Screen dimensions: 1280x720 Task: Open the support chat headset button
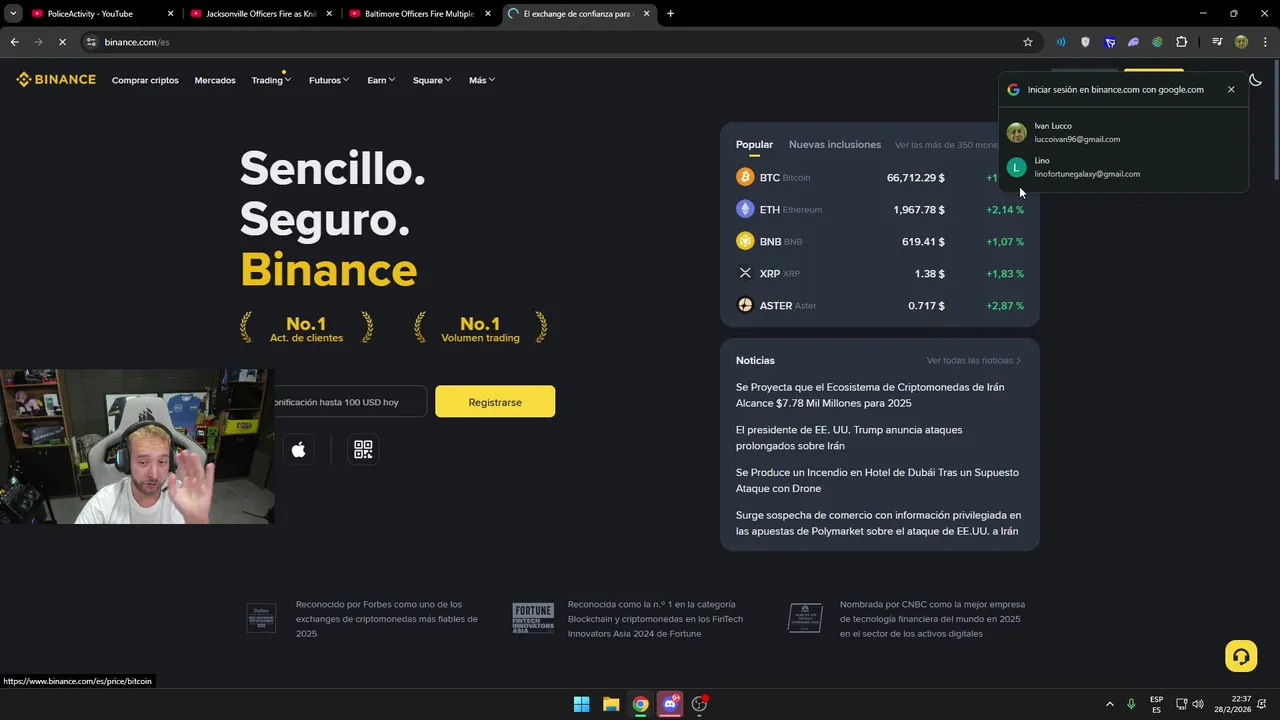(x=1241, y=656)
